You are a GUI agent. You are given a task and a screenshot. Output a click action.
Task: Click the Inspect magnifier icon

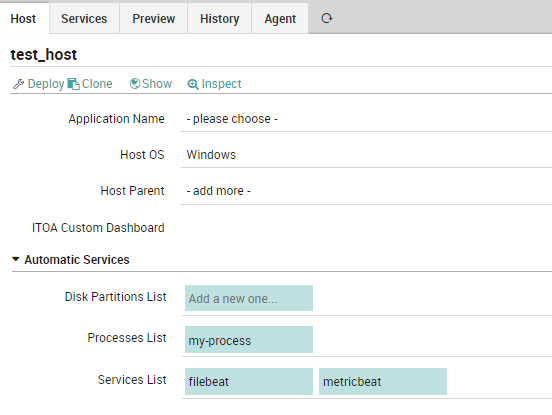pyautogui.click(x=193, y=84)
